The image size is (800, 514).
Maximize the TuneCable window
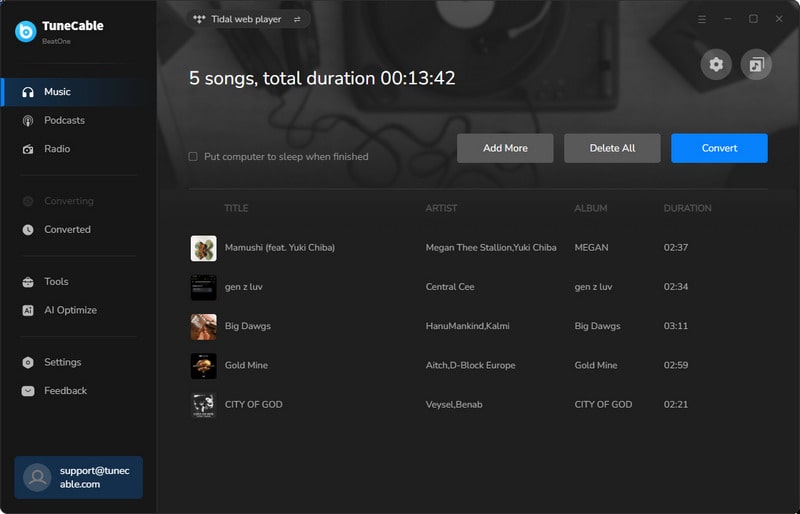point(753,19)
